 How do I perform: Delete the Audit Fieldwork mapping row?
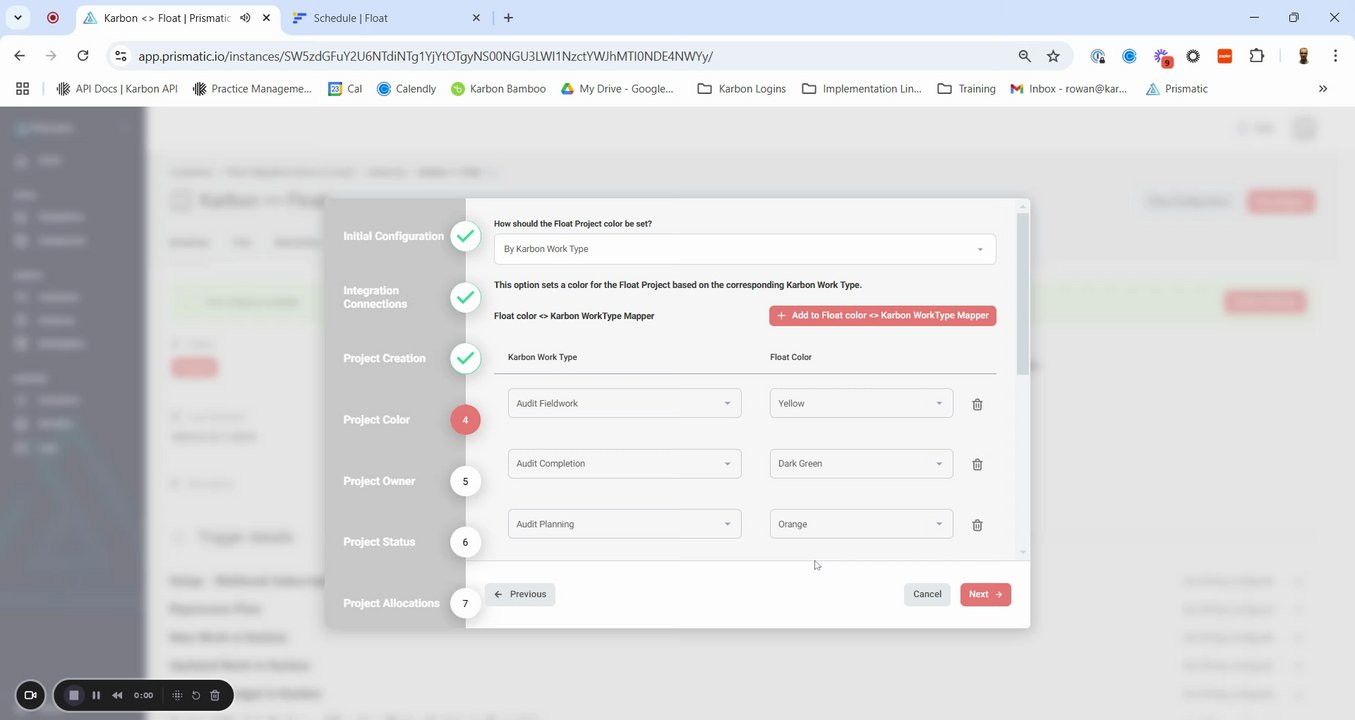[x=978, y=404]
